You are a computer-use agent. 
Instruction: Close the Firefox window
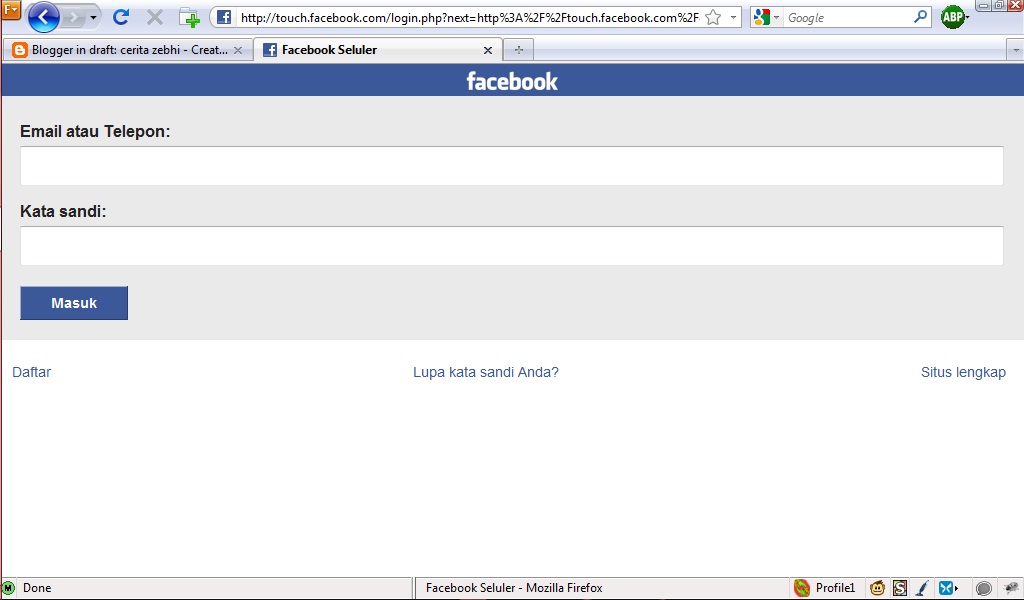pos(1016,5)
